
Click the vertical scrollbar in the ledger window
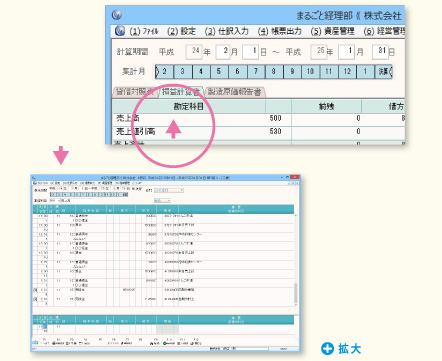(295, 260)
